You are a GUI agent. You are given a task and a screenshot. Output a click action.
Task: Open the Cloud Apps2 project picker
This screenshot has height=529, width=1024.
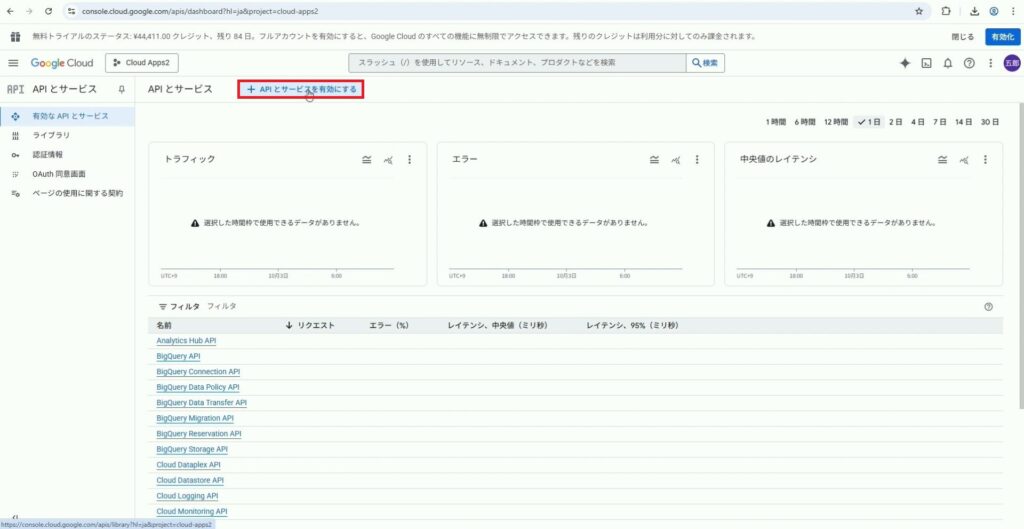pos(141,63)
